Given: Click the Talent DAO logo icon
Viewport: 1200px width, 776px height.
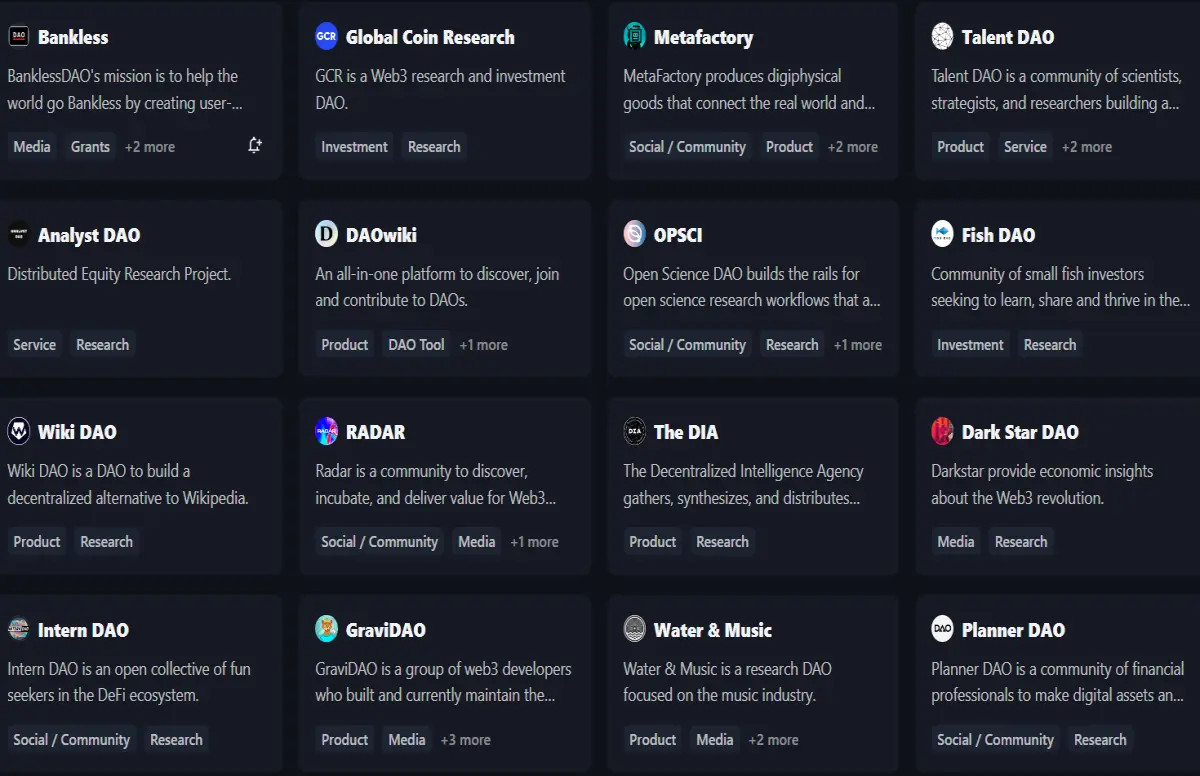Looking at the screenshot, I should (x=943, y=37).
